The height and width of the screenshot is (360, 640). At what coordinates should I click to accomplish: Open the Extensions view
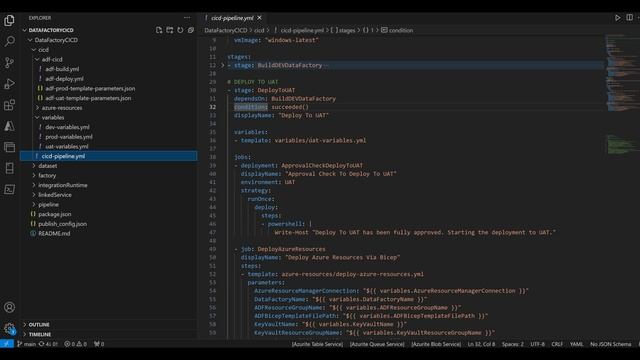coord(9,105)
